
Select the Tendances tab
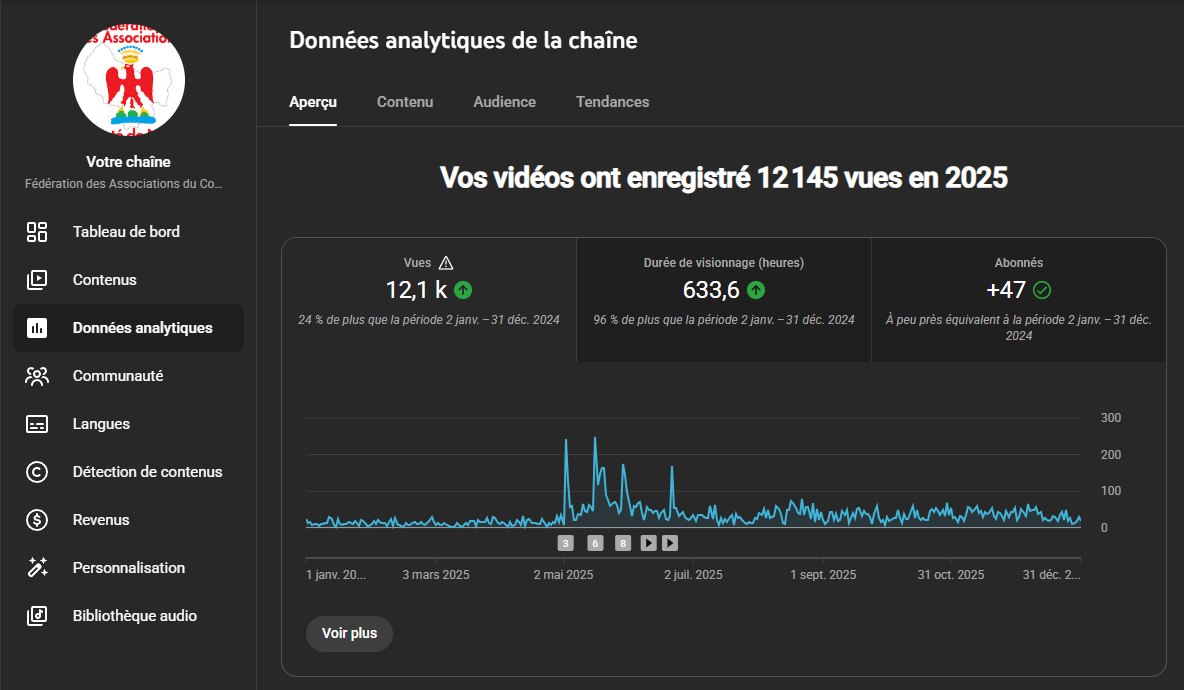[612, 102]
